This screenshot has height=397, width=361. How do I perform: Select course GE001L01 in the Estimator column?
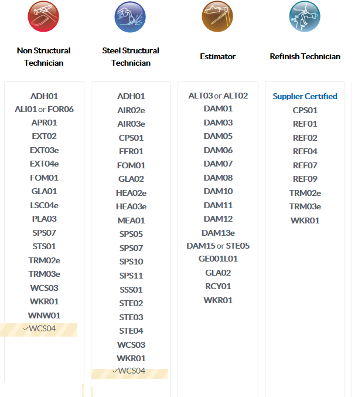218,259
